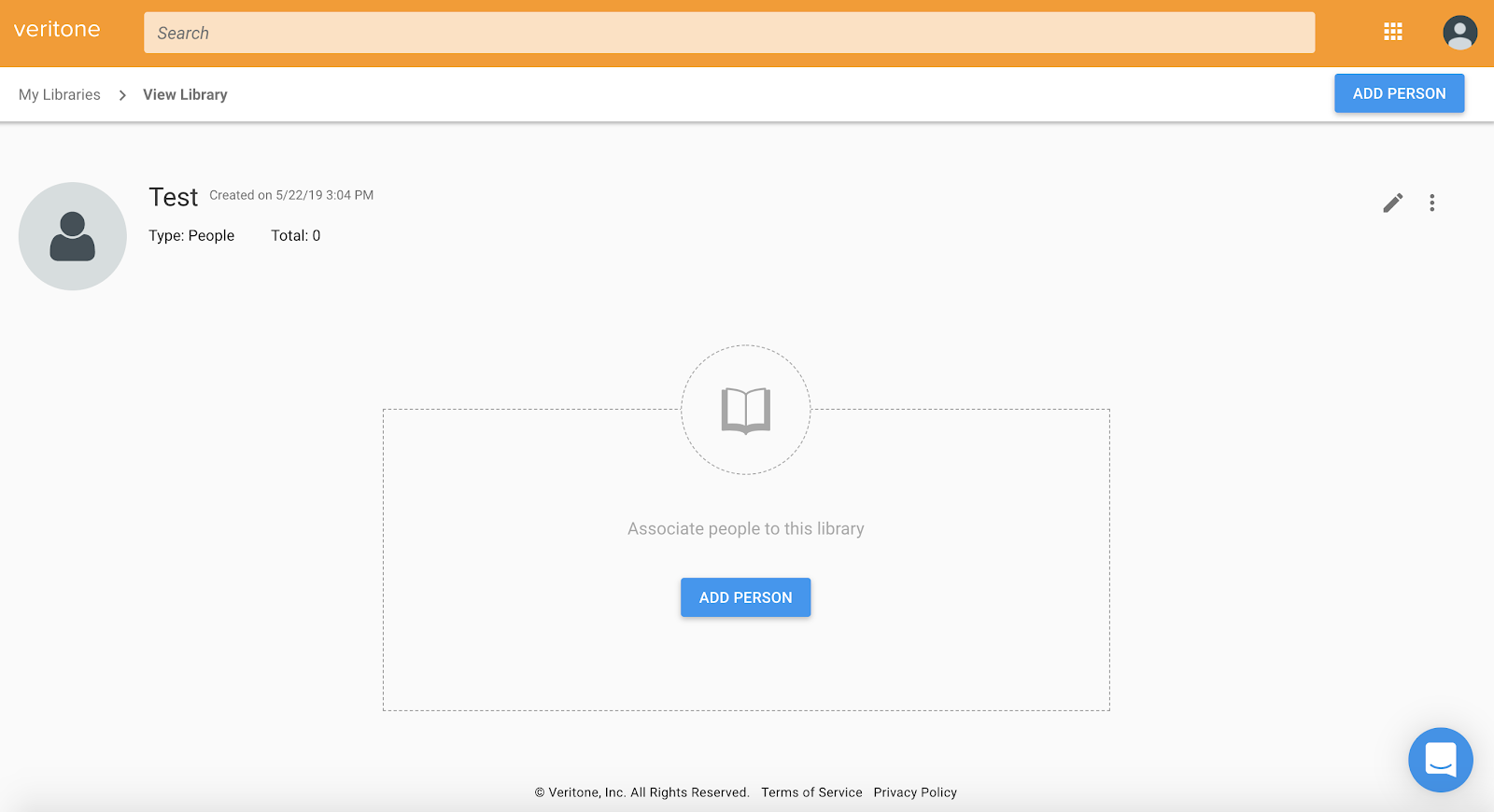Click ADD PERSON in the empty library box
The image size is (1494, 812).
[745, 597]
